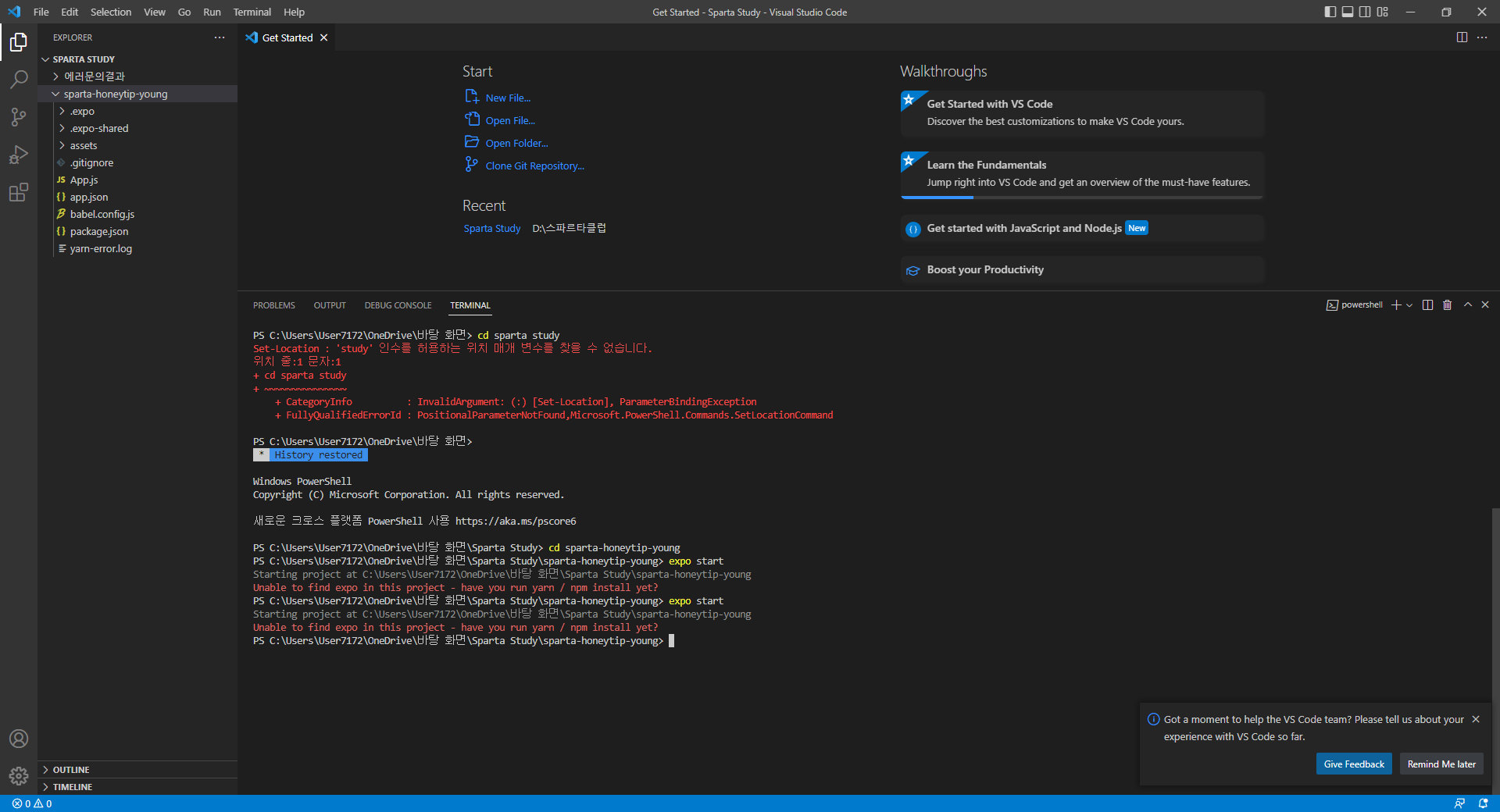Open editor more actions ellipsis

(x=1482, y=37)
